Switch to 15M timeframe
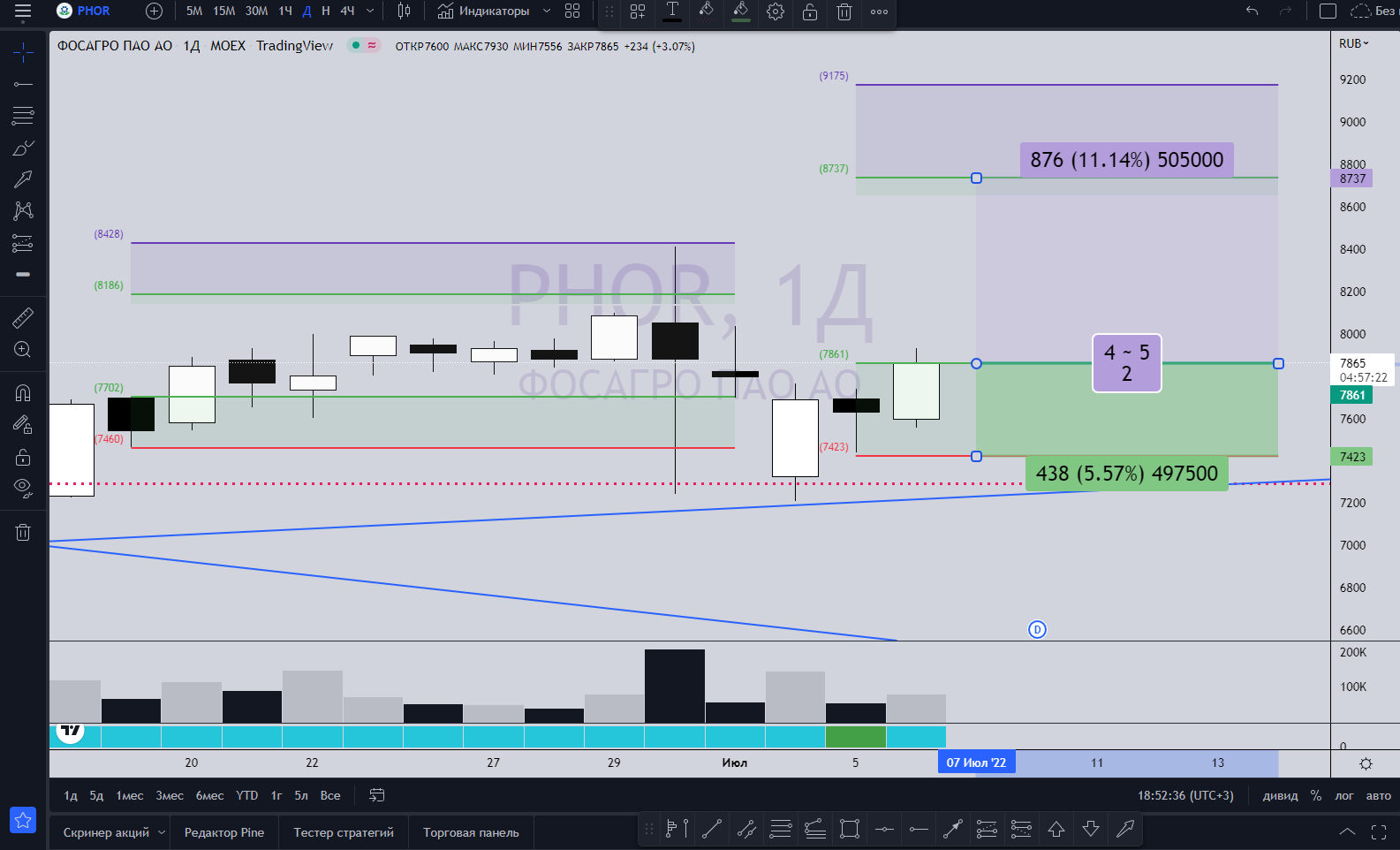The height and width of the screenshot is (850, 1400). click(224, 11)
